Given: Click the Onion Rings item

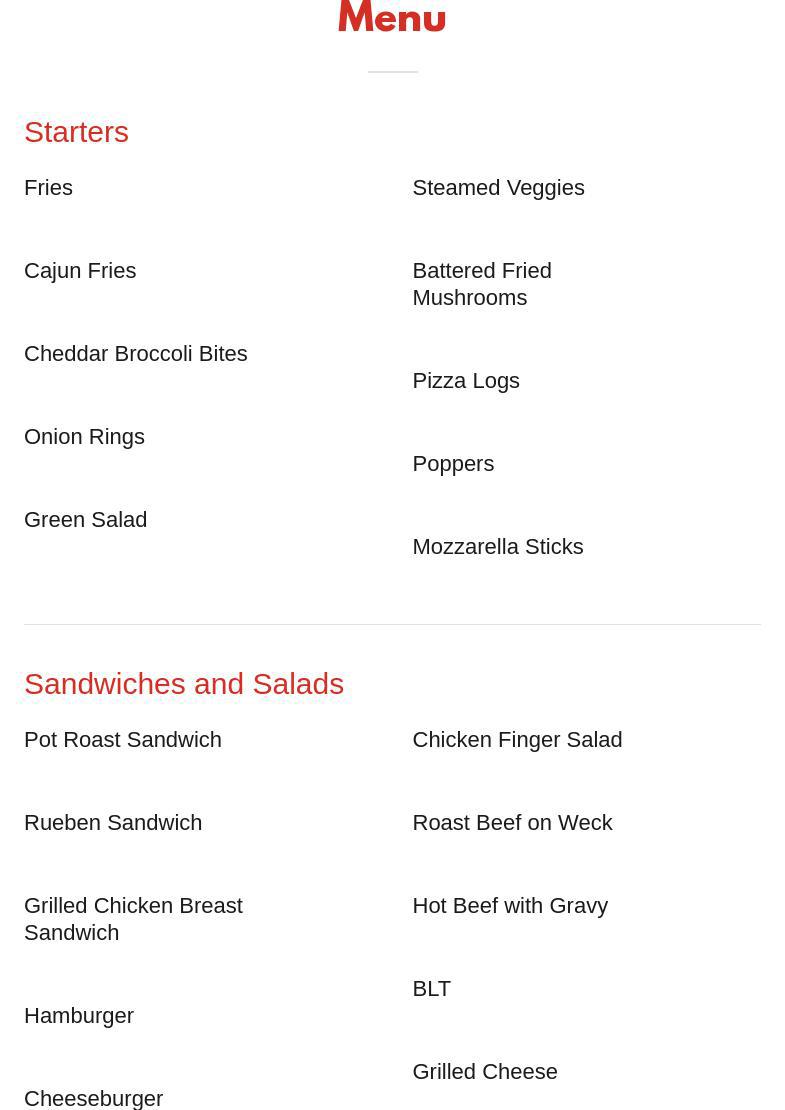Looking at the screenshot, I should tap(84, 437).
